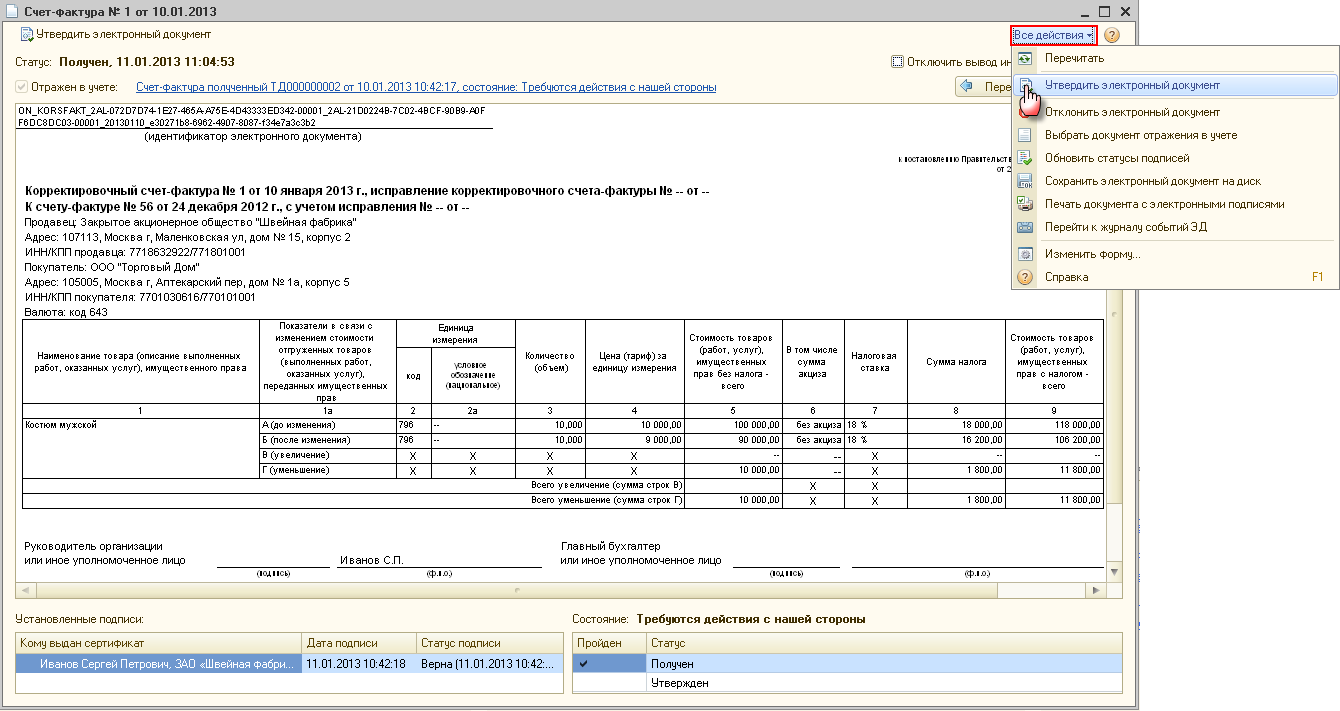Open the Счет-фактура полученный ТД000000002 link
Screen dimensions: 1340x711
click(426, 88)
